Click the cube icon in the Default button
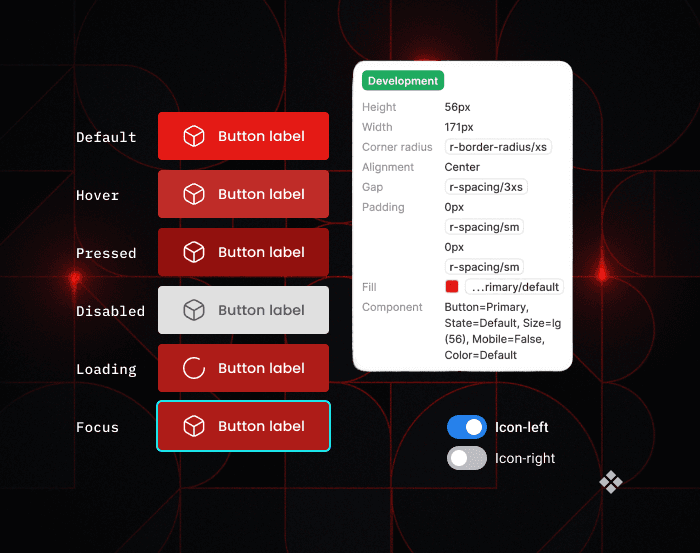The width and height of the screenshot is (700, 553). point(194,136)
